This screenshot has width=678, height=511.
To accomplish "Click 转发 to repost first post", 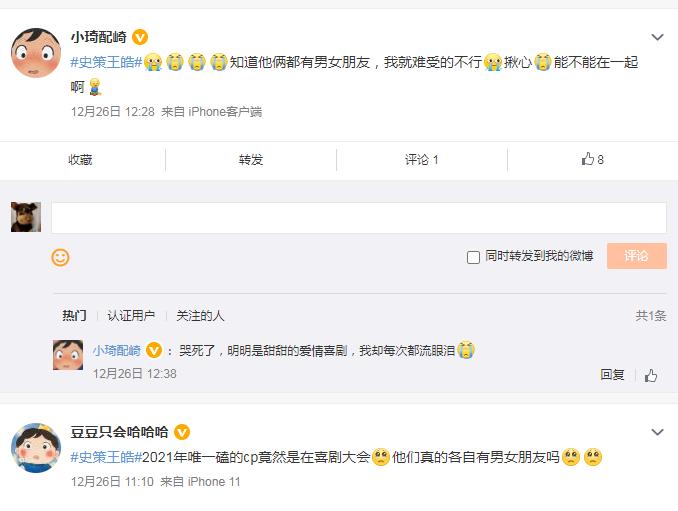I will coord(251,160).
